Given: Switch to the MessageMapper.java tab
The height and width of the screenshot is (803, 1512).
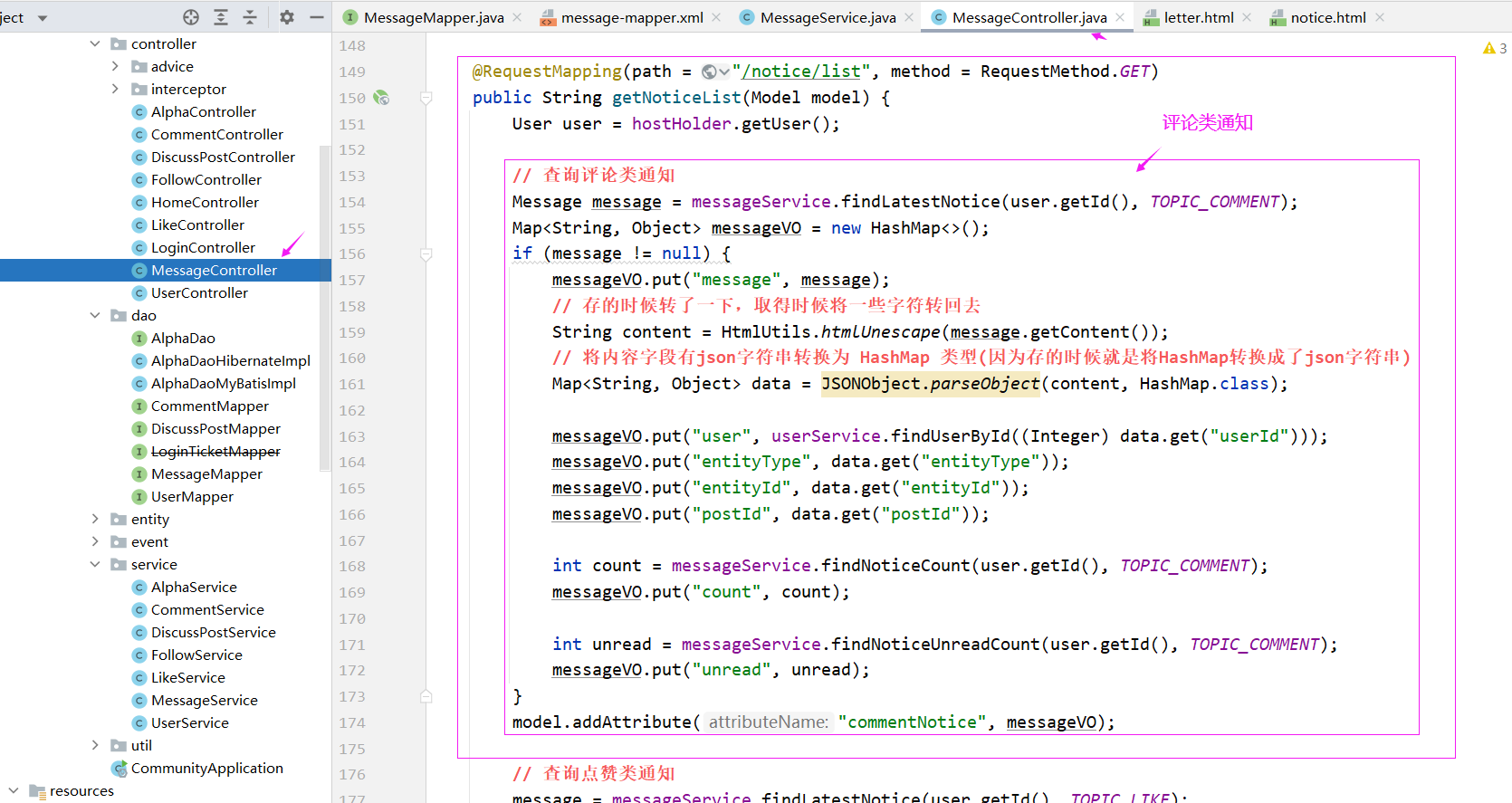Looking at the screenshot, I should (x=434, y=17).
